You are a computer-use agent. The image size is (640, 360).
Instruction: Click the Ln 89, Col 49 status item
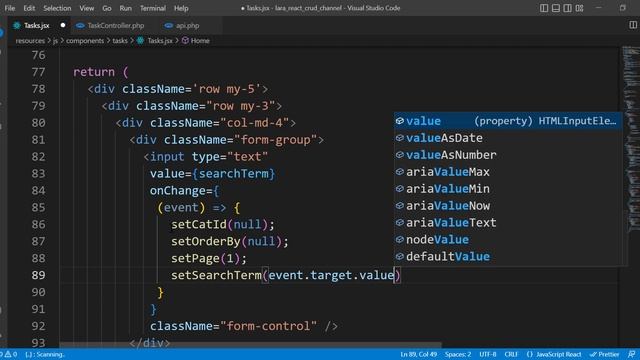coord(418,354)
